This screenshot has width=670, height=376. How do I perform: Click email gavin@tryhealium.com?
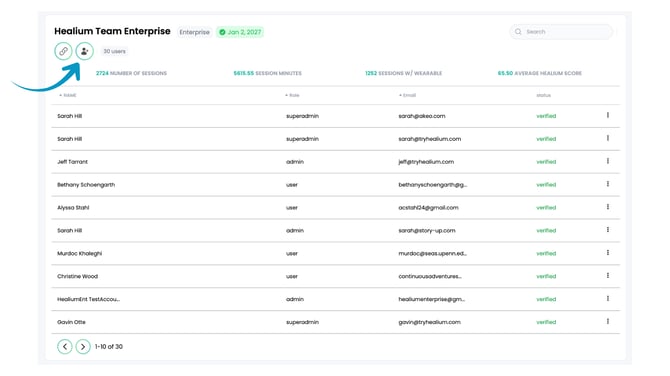click(429, 322)
